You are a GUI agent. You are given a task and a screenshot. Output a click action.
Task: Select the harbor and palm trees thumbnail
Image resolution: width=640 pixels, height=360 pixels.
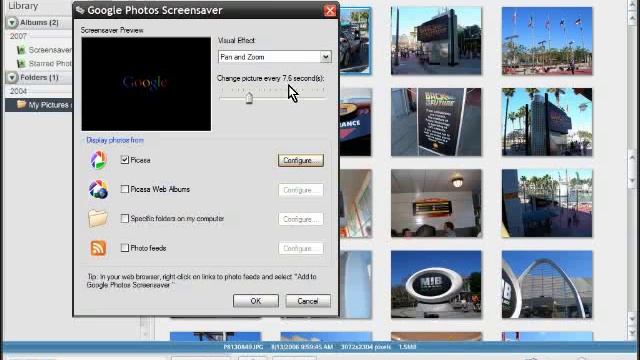click(x=547, y=203)
